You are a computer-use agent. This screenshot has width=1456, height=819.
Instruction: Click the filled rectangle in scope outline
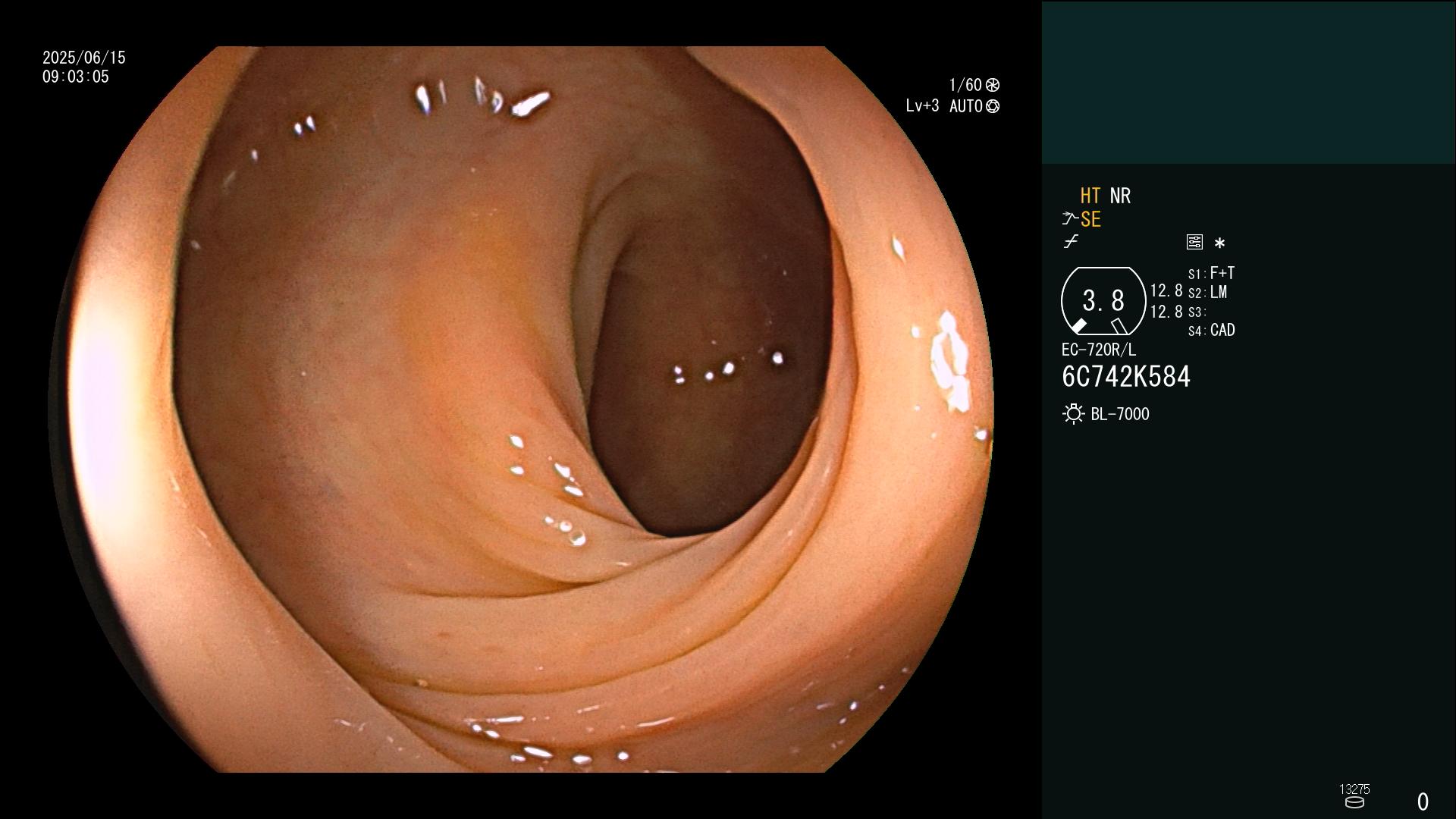1078,326
